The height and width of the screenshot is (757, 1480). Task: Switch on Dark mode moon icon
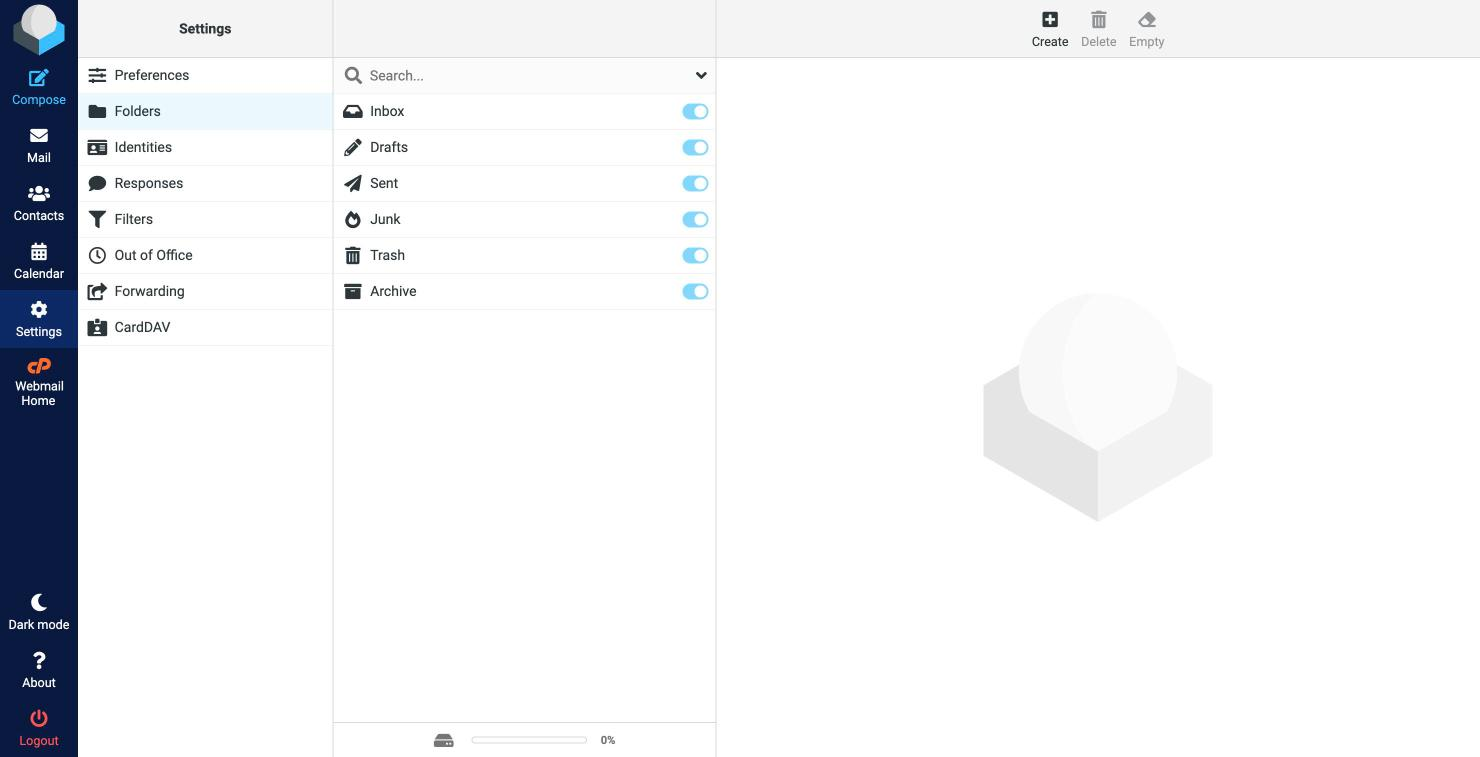[x=39, y=602]
